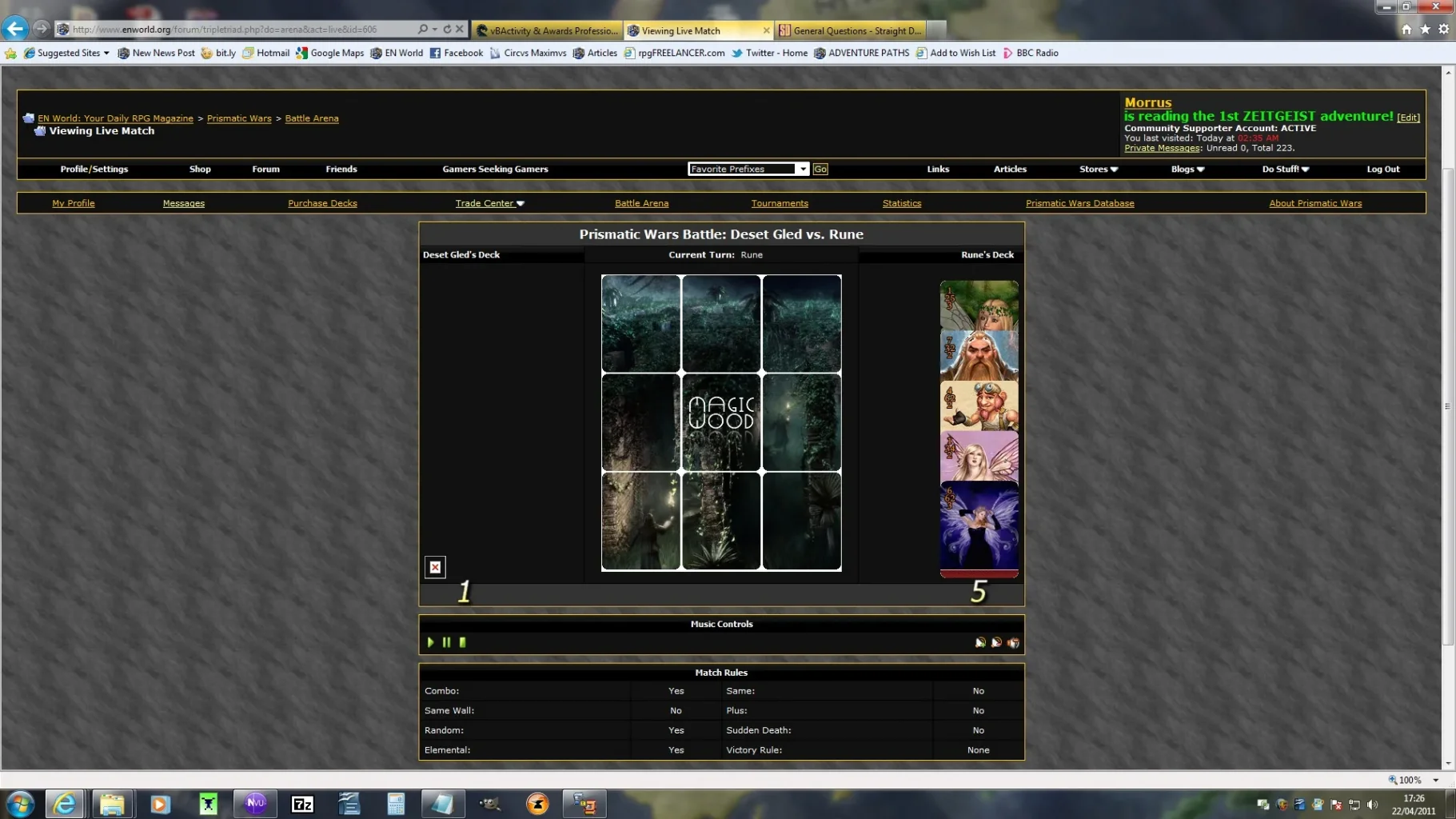The image size is (1456, 819).
Task: Open the browser Tools gear icon
Action: point(1443,30)
